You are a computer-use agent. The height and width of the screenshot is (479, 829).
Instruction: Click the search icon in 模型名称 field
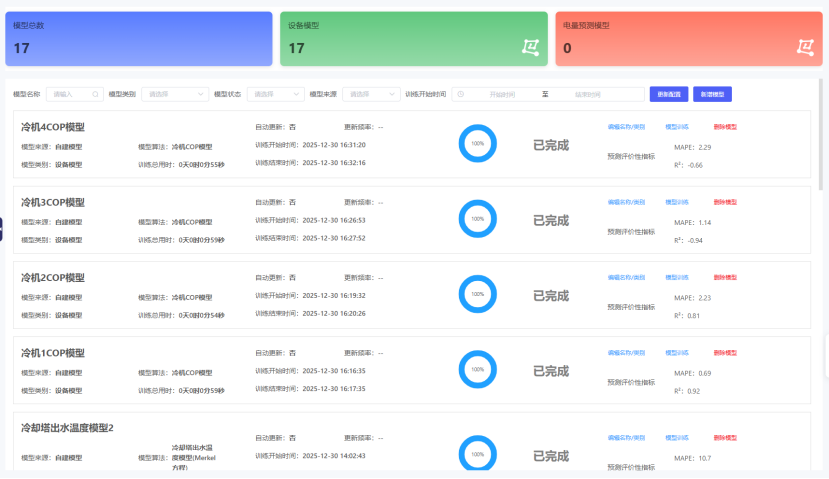[x=95, y=95]
